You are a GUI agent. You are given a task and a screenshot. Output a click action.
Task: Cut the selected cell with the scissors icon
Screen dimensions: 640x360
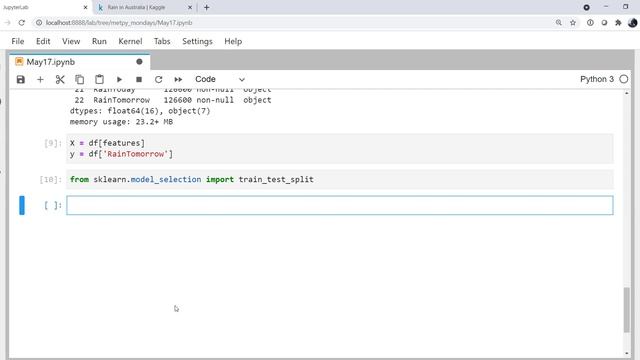pyautogui.click(x=60, y=79)
